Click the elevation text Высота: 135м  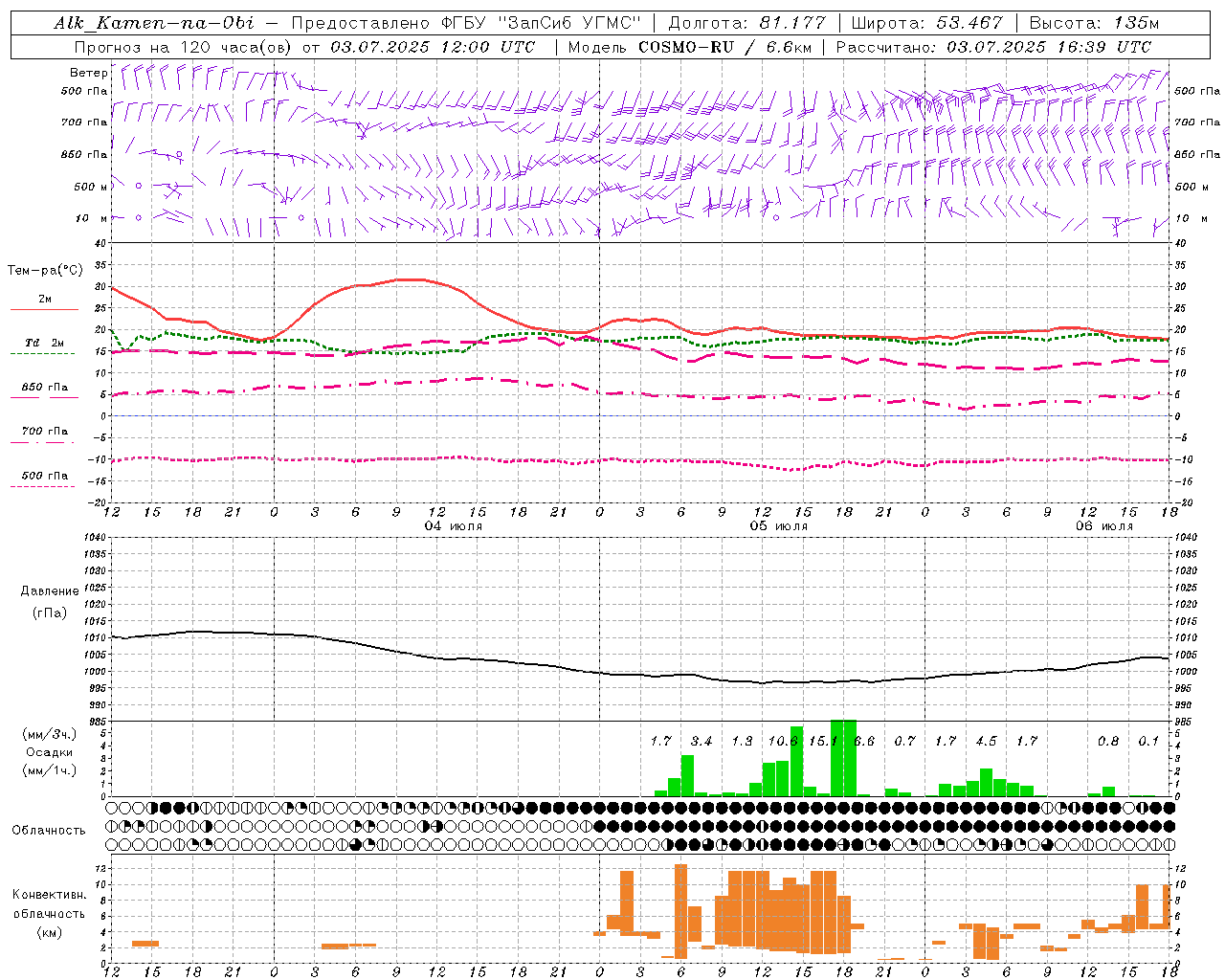coord(1094,23)
